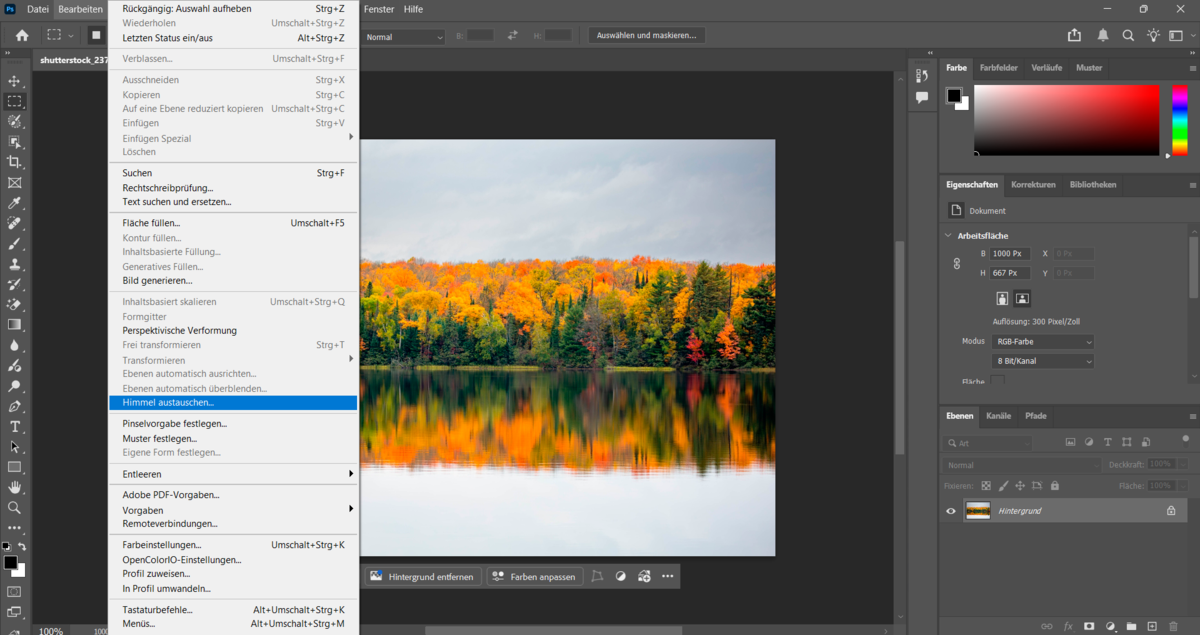The image size is (1200, 635).
Task: Select the Hand tool
Action: click(x=15, y=488)
